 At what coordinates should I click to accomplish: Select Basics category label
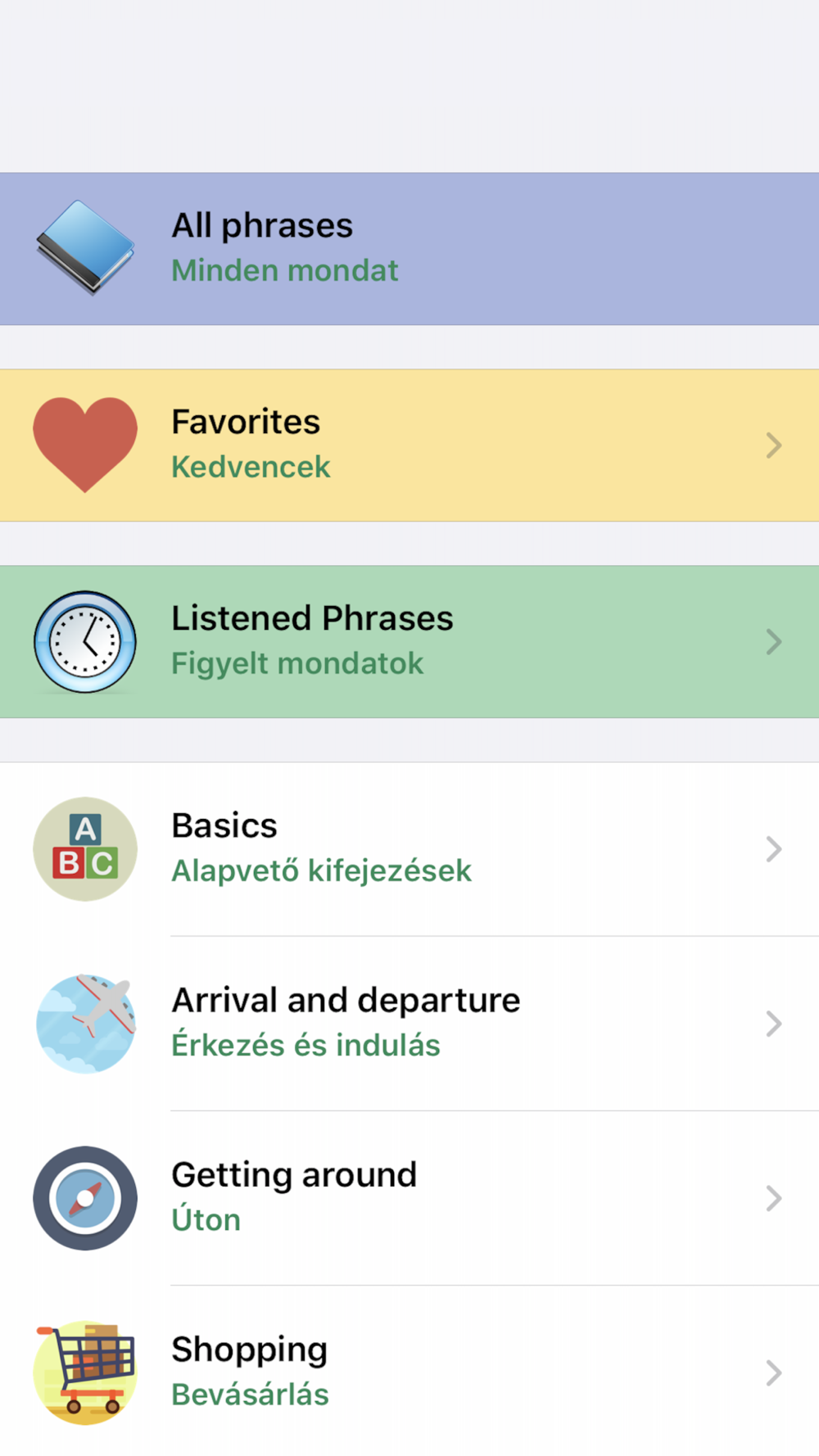click(x=224, y=825)
